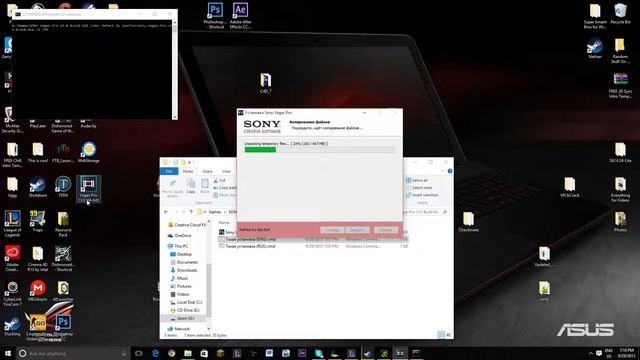Click the Copy icon in Explorer ribbon

pyautogui.click(x=191, y=186)
